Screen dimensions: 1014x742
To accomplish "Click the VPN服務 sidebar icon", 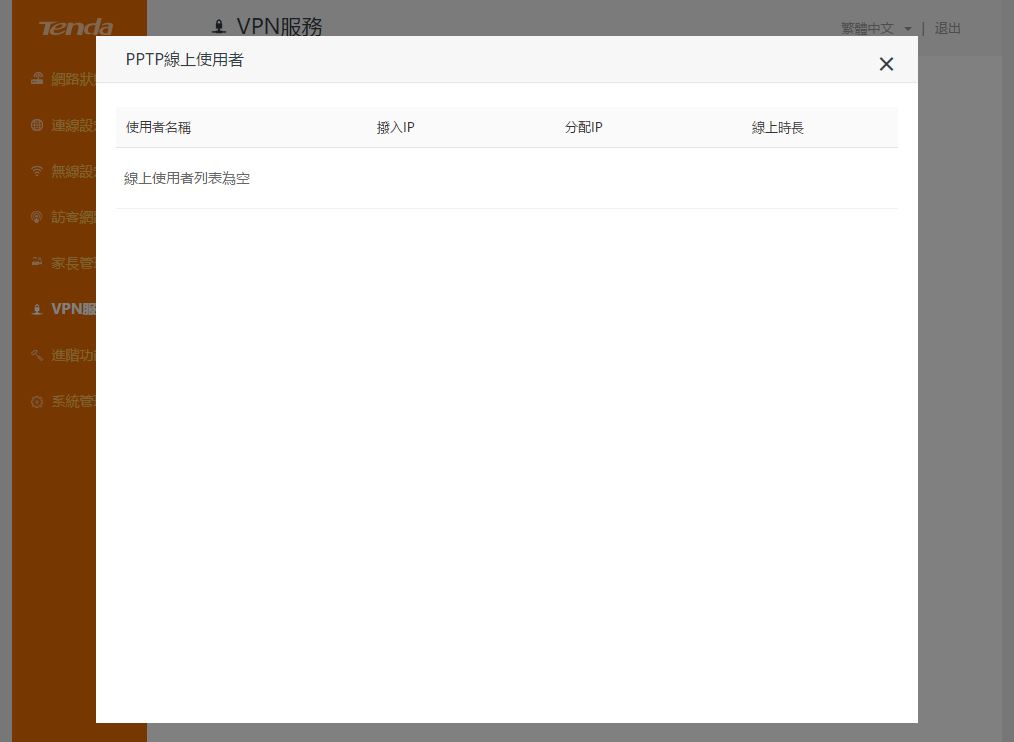I will tap(37, 309).
